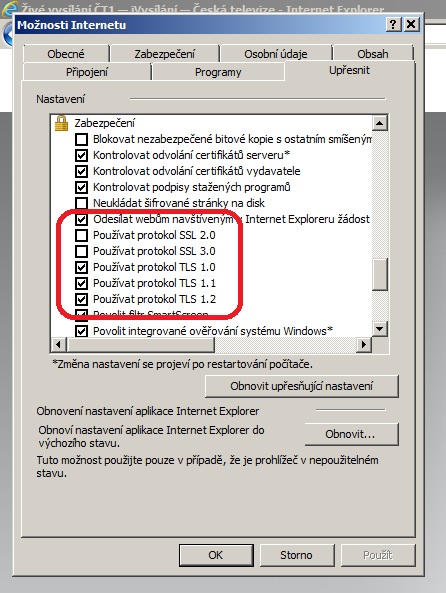This screenshot has height=593, width=446.
Task: Open the Programy tab
Action: 218,72
